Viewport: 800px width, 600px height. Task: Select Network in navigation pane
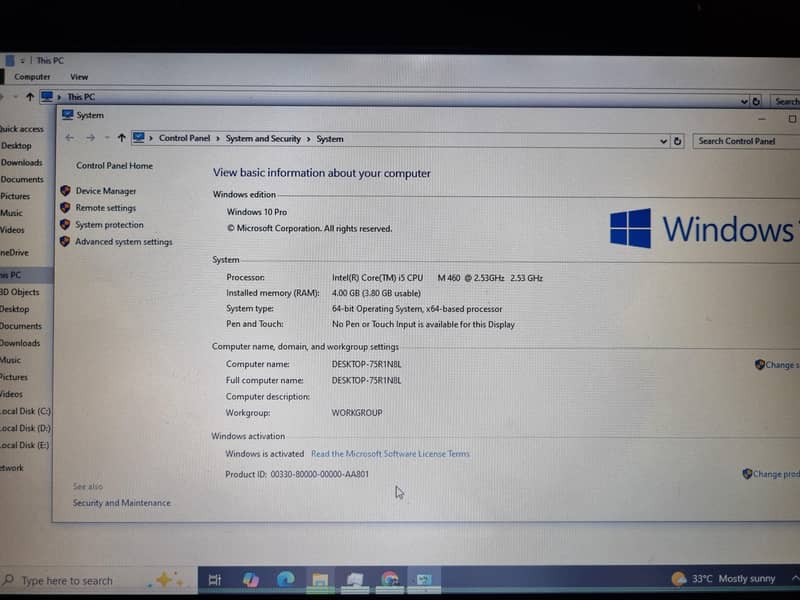[x=12, y=468]
